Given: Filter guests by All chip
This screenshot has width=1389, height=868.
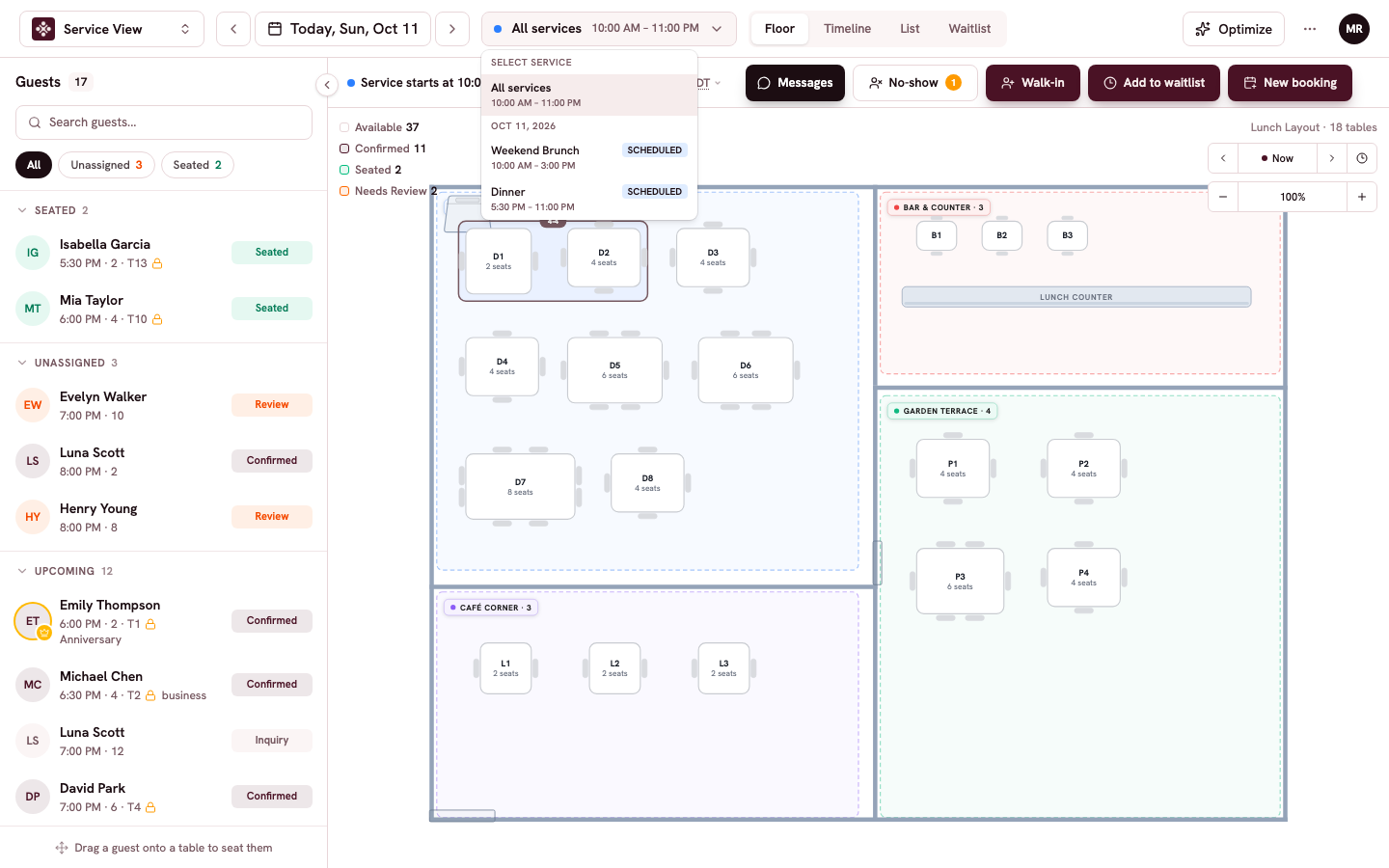Looking at the screenshot, I should (34, 165).
